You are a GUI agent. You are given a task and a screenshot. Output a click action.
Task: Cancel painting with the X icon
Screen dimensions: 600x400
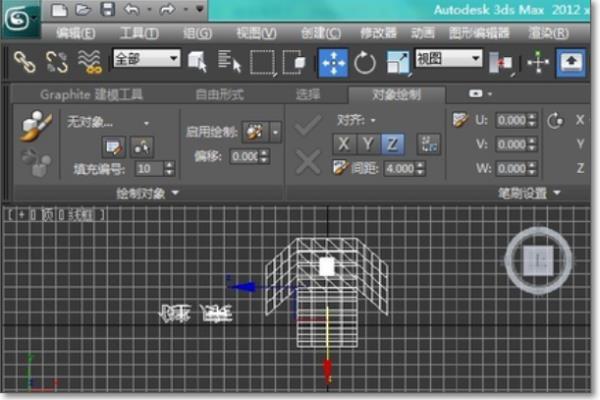point(308,162)
